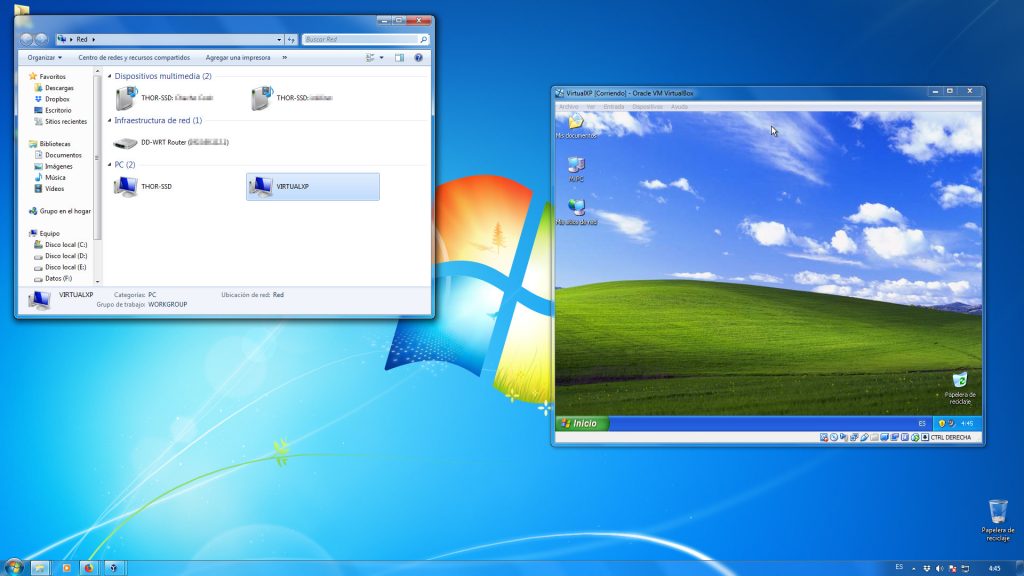Viewport: 1024px width, 576px height.
Task: Open Mis documentos on the XP desktop
Action: click(x=576, y=126)
